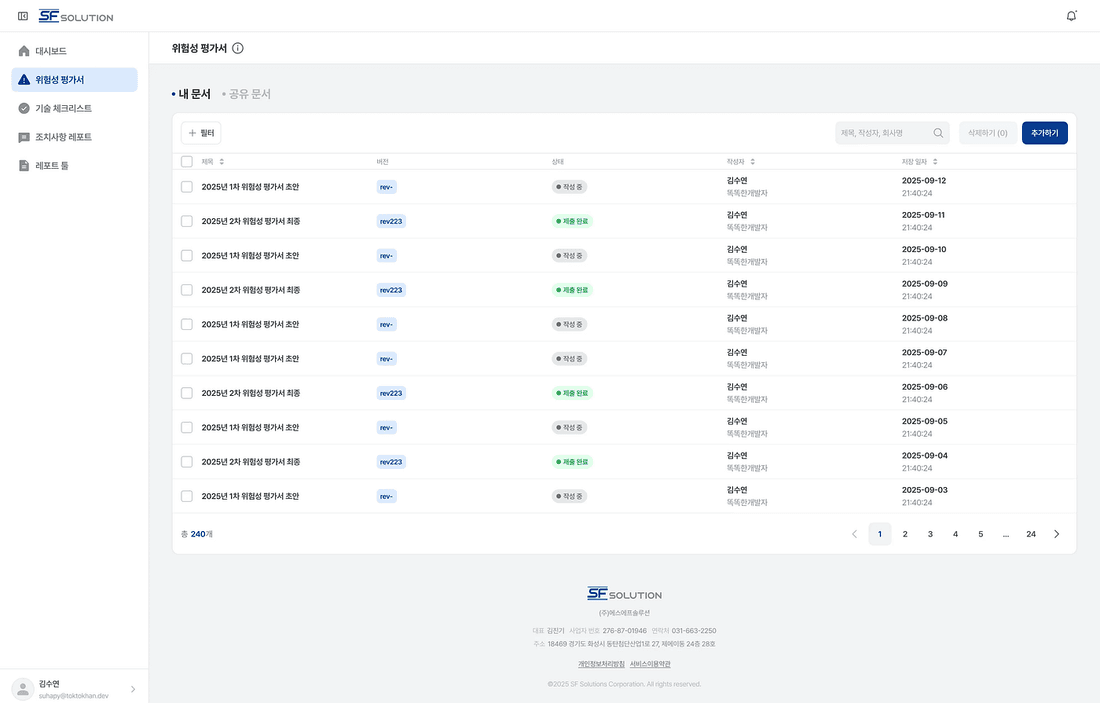Check the row dated 2025-09-07
The image size is (1100, 703).
(187, 359)
